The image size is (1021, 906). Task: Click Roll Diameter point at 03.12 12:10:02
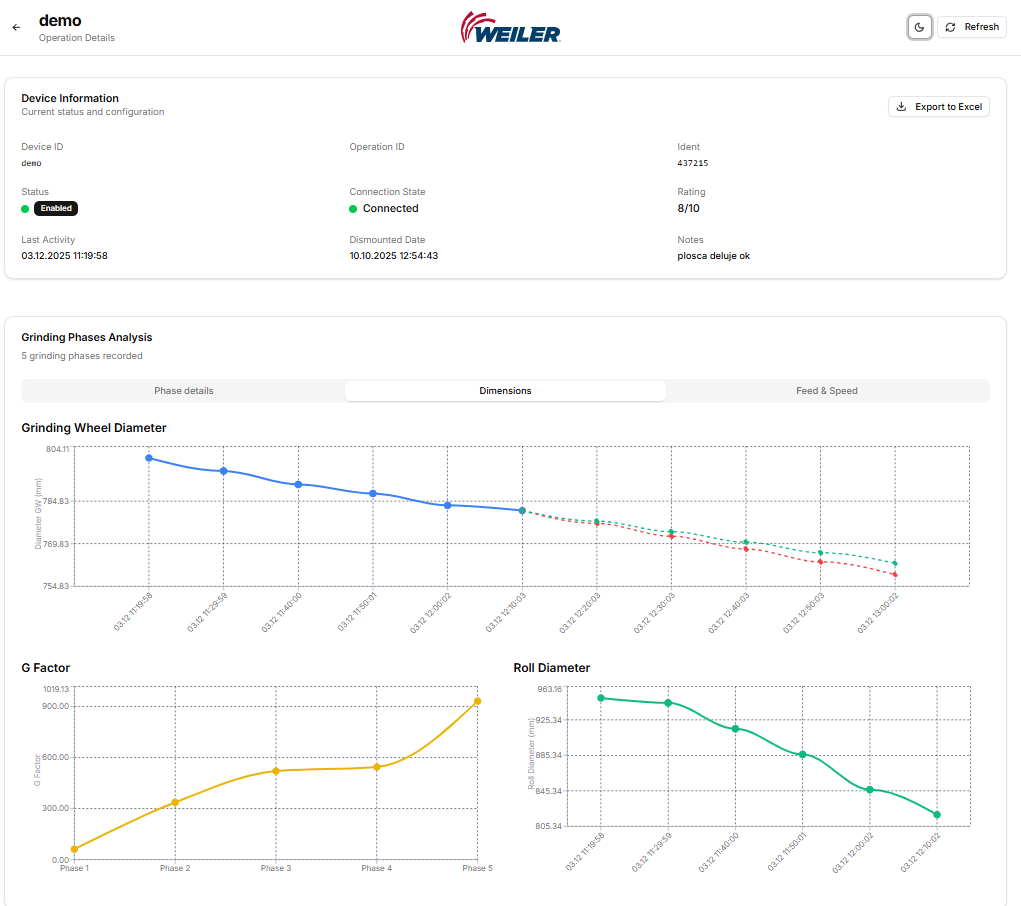tap(937, 815)
